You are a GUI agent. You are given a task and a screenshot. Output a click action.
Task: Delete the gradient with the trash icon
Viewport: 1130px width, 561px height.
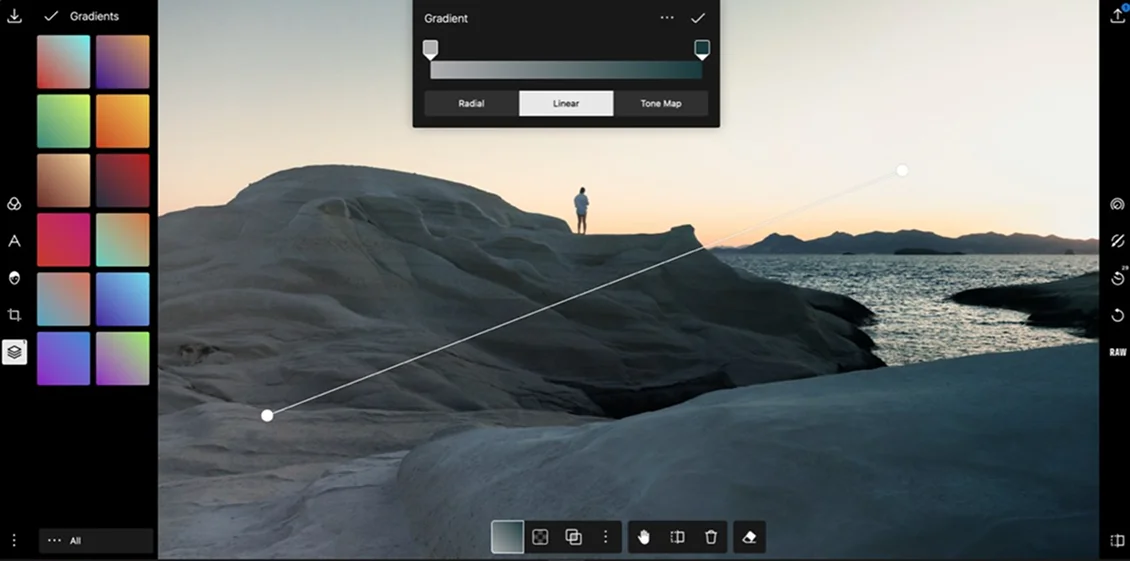(711, 537)
